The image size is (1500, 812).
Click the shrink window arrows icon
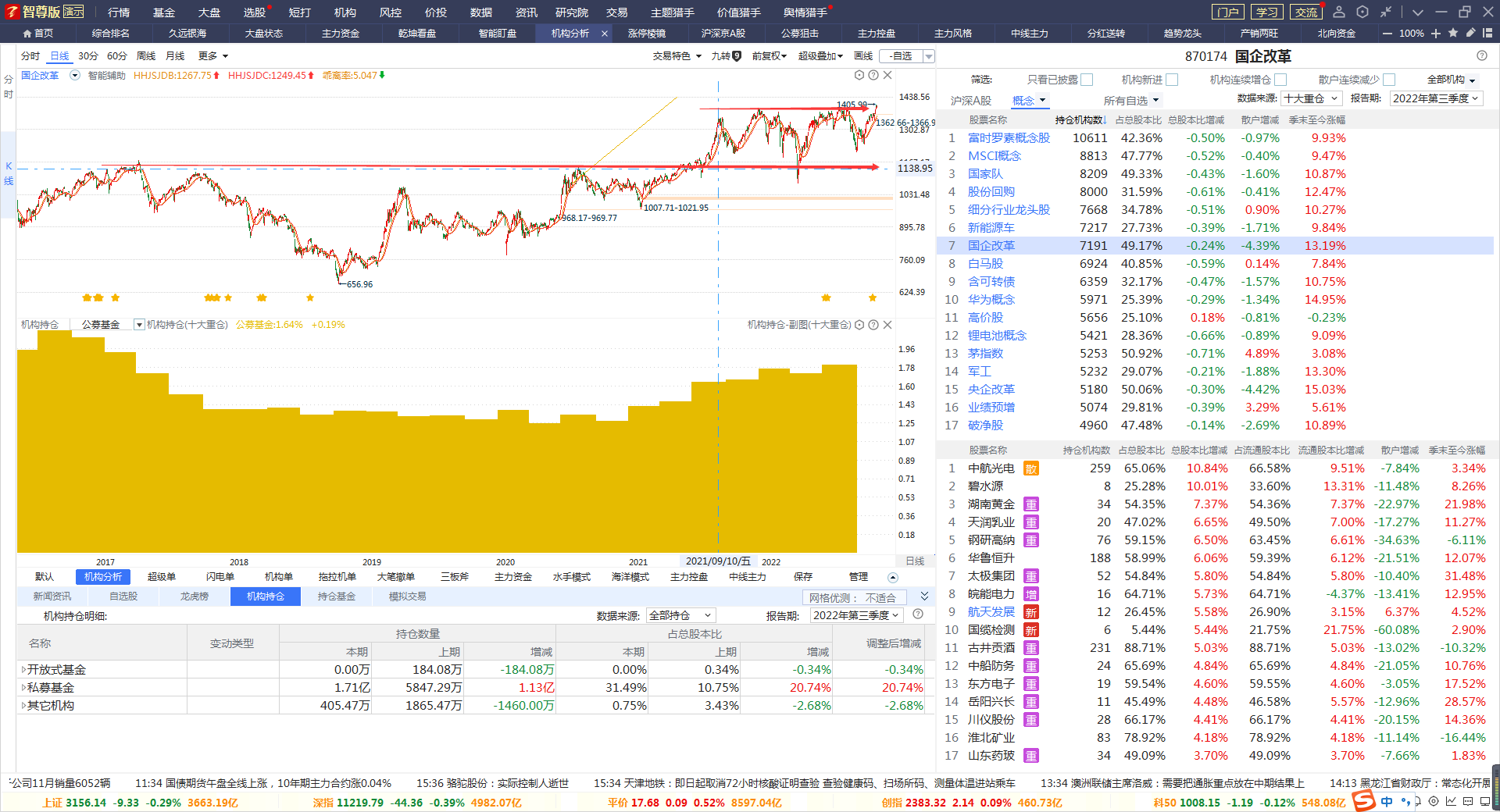pyautogui.click(x=1386, y=12)
